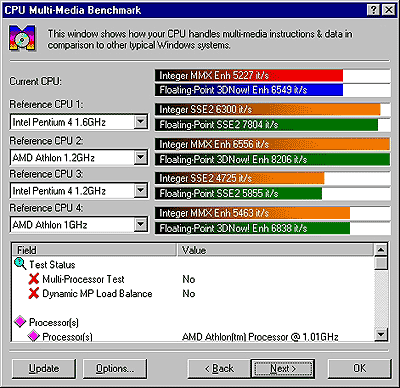Click the CPU Multi-Media module icon

click(x=22, y=38)
